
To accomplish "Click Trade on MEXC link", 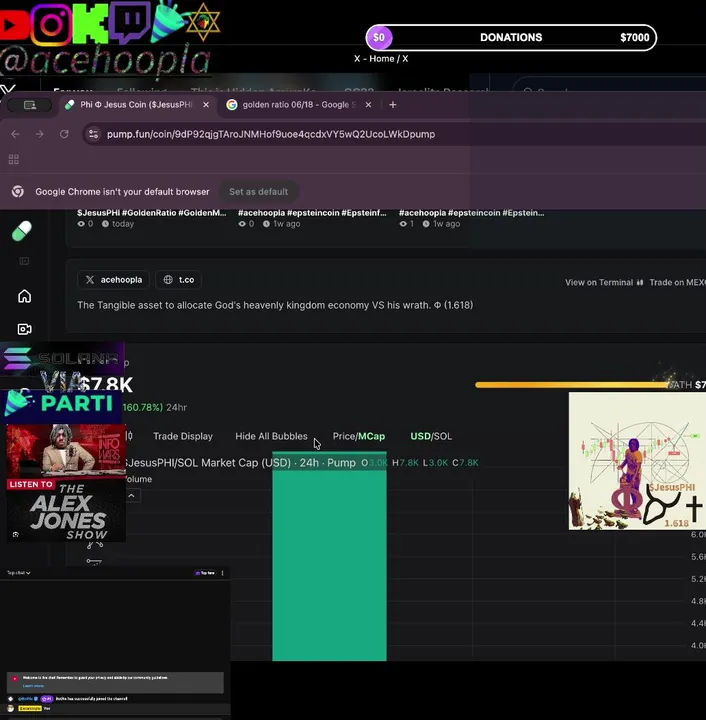I will [x=677, y=282].
